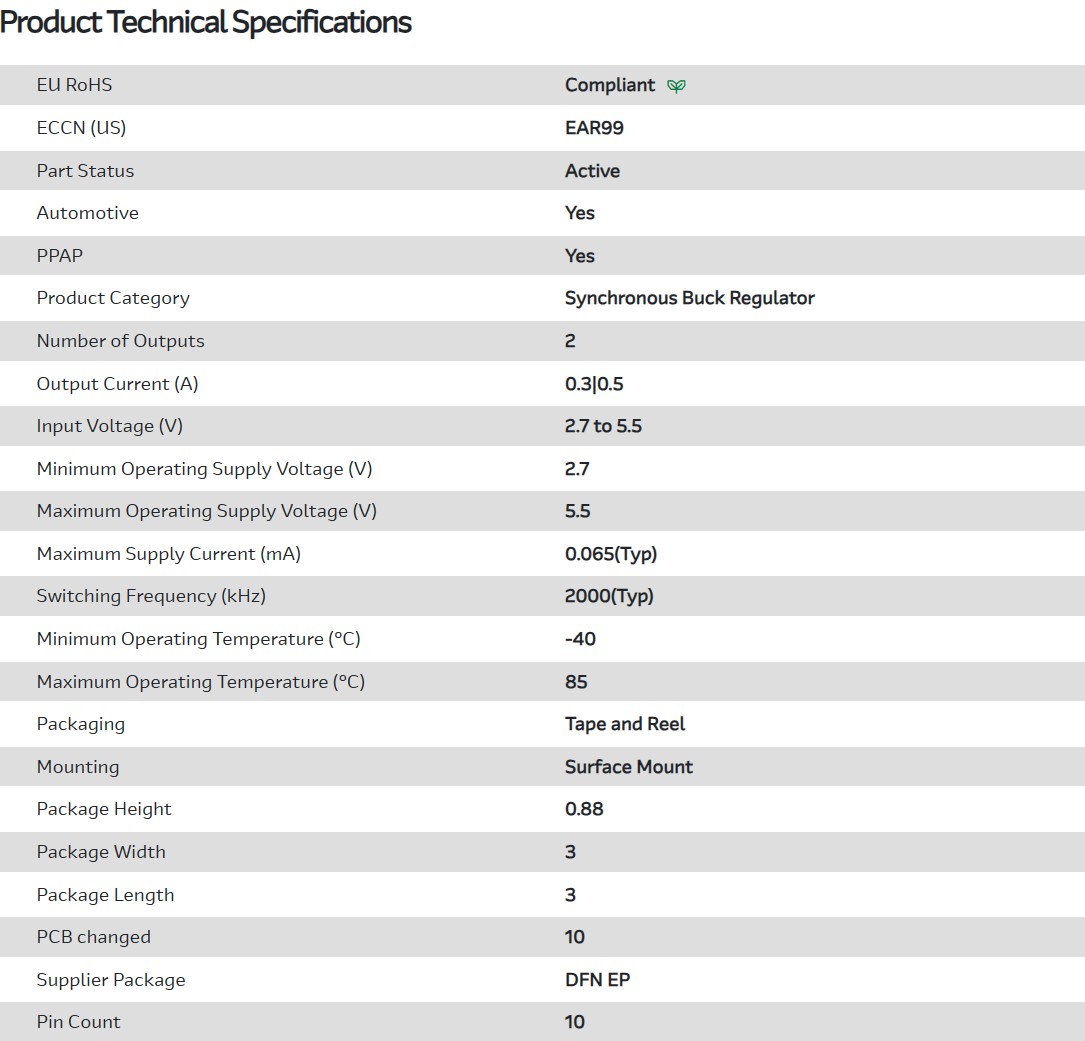Viewport: 1085px width, 1041px height.
Task: Select the Active part status value
Action: (x=592, y=171)
